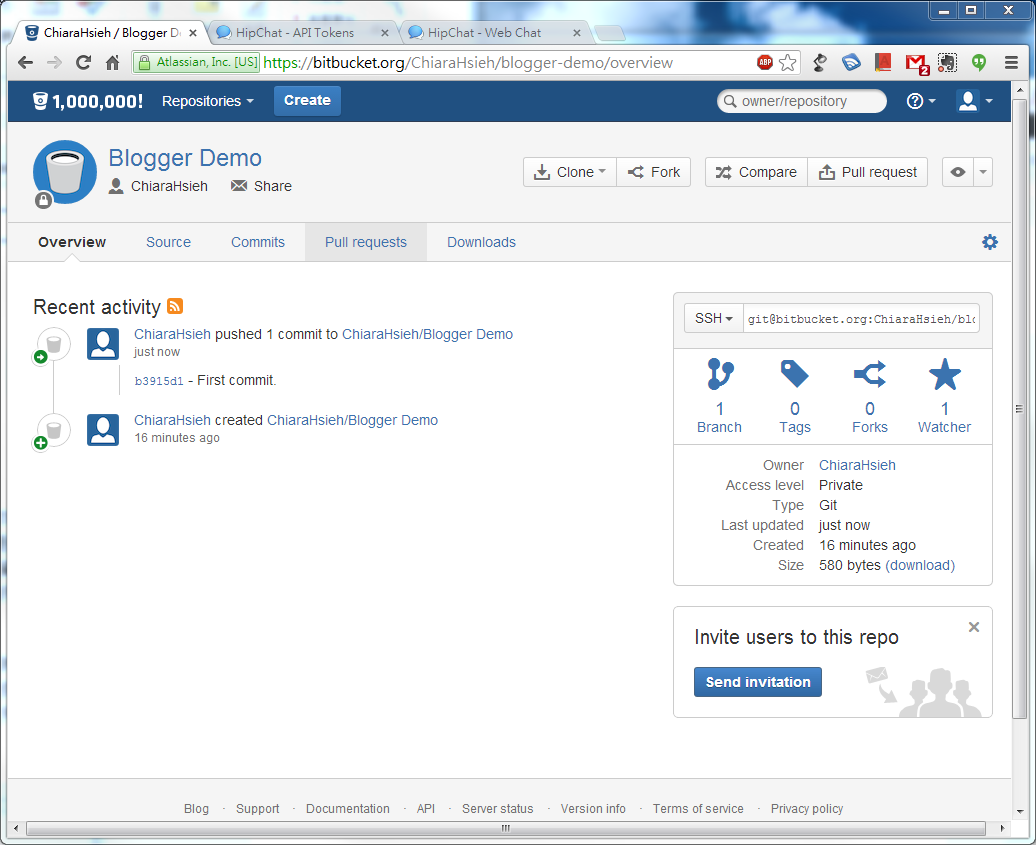The width and height of the screenshot is (1036, 845).
Task: Open repository settings gear icon
Action: (989, 242)
